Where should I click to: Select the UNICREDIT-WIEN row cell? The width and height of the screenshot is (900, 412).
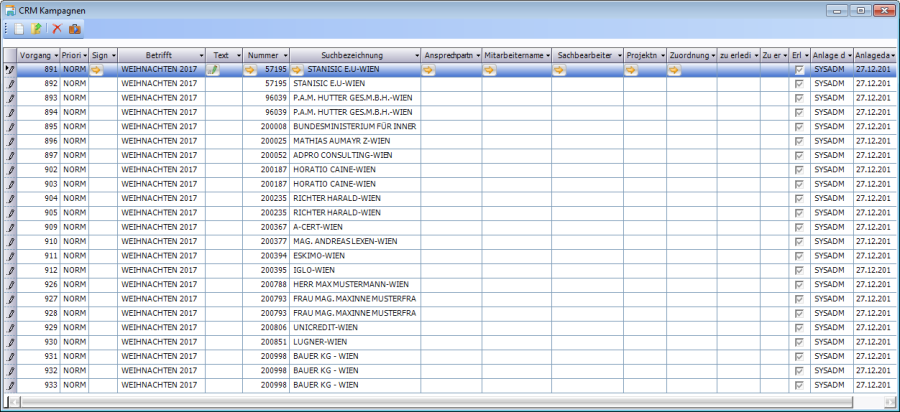354,328
